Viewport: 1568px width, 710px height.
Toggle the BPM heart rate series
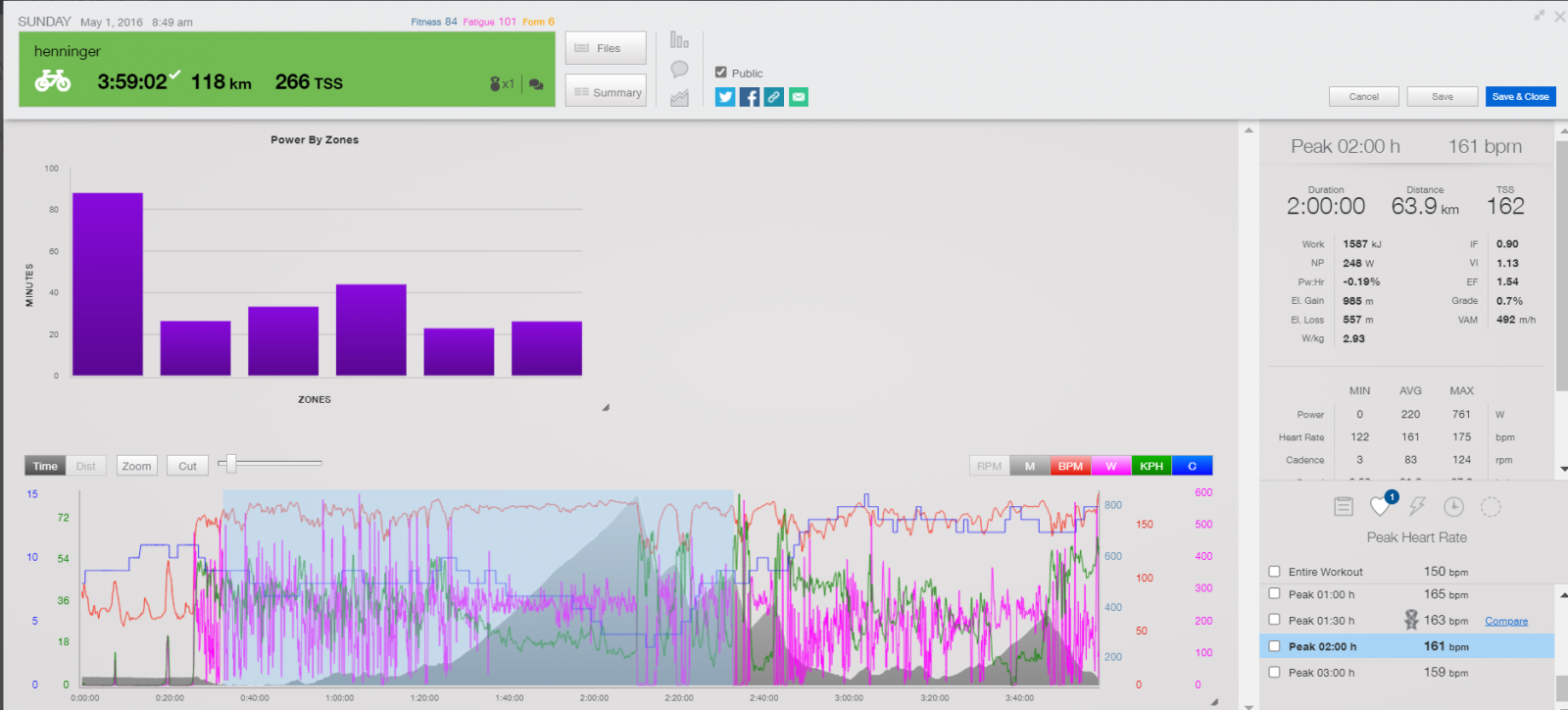tap(1070, 466)
